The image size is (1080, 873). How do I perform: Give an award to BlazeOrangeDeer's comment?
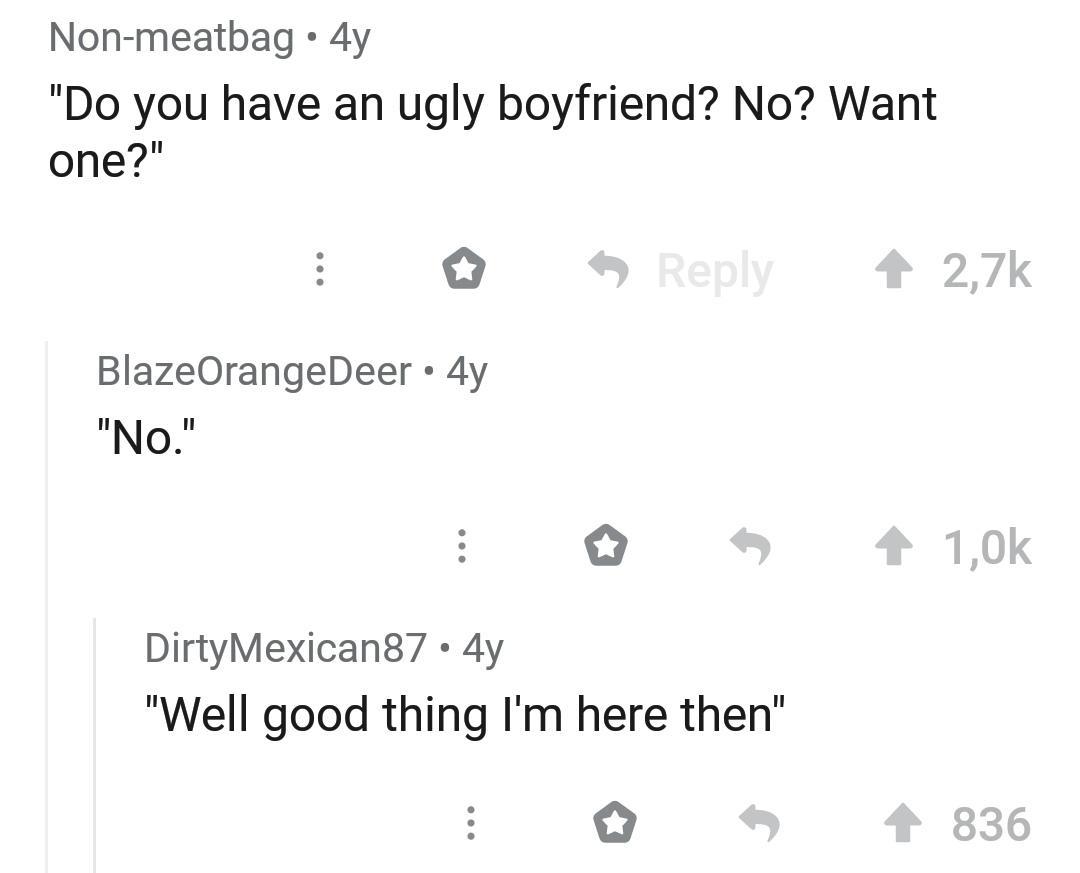click(x=605, y=547)
